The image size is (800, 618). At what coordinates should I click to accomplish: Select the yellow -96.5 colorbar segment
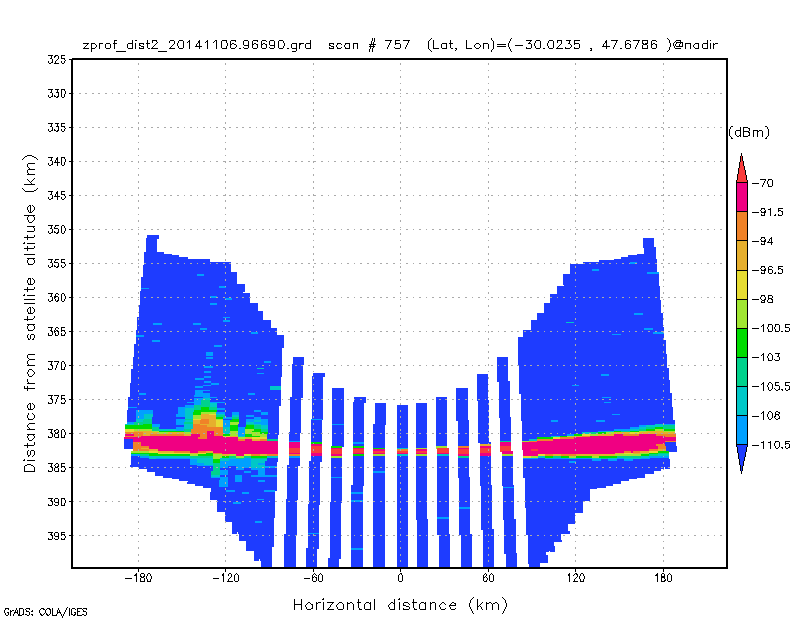pyautogui.click(x=742, y=284)
